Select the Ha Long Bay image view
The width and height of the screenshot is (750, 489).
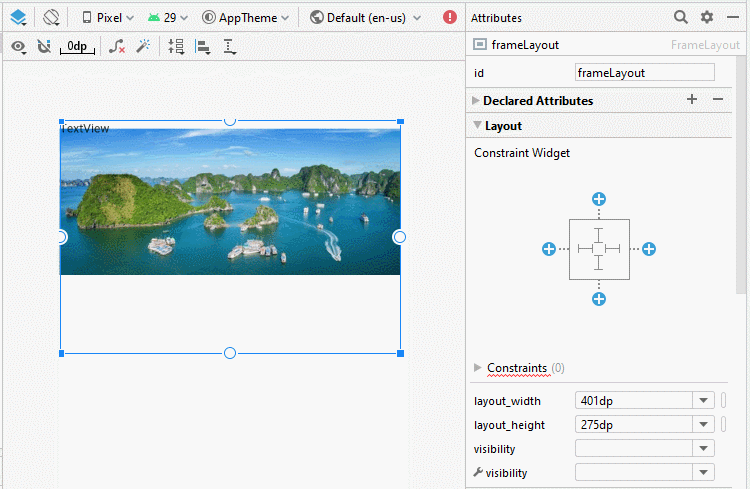tap(230, 202)
